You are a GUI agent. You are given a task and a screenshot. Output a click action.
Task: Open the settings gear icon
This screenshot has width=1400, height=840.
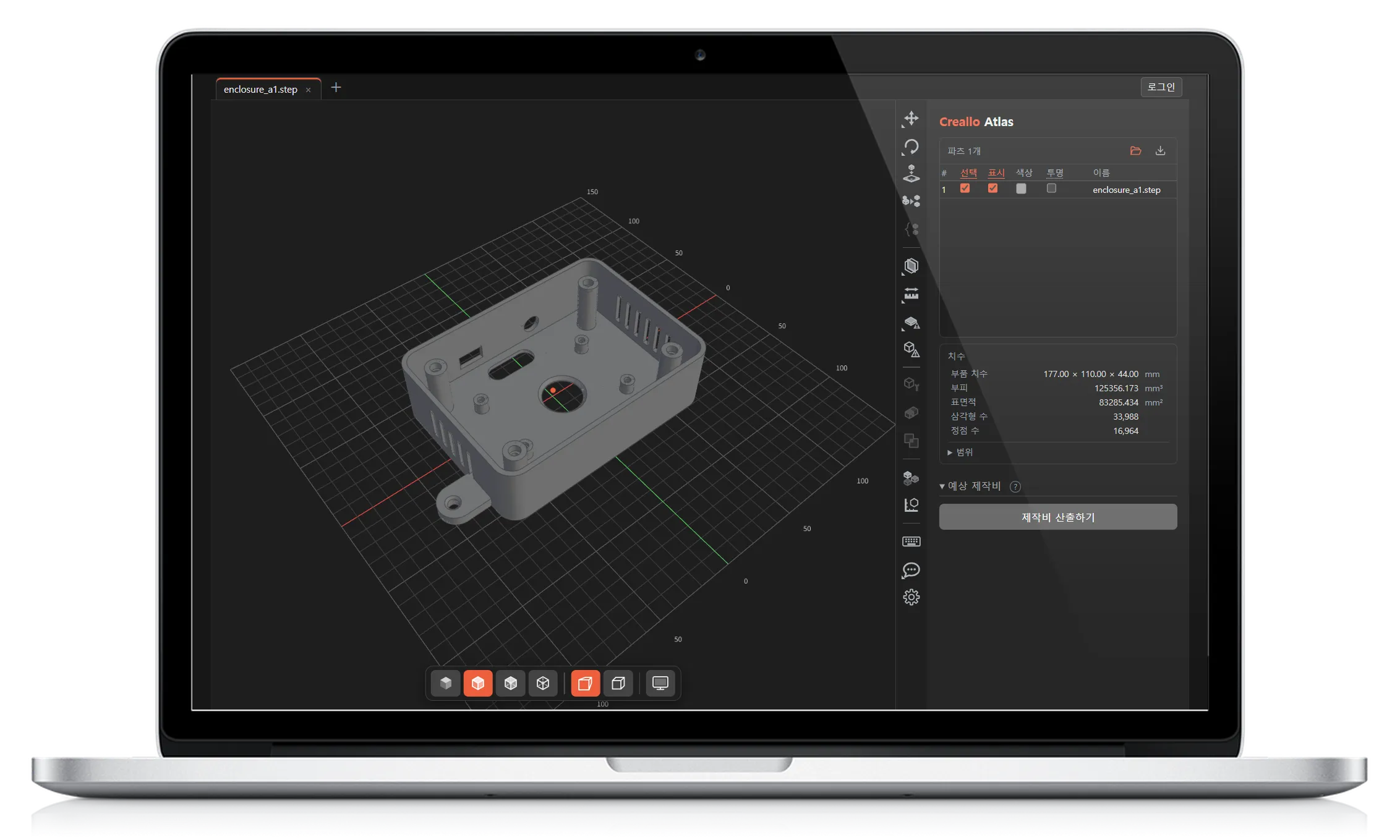911,597
